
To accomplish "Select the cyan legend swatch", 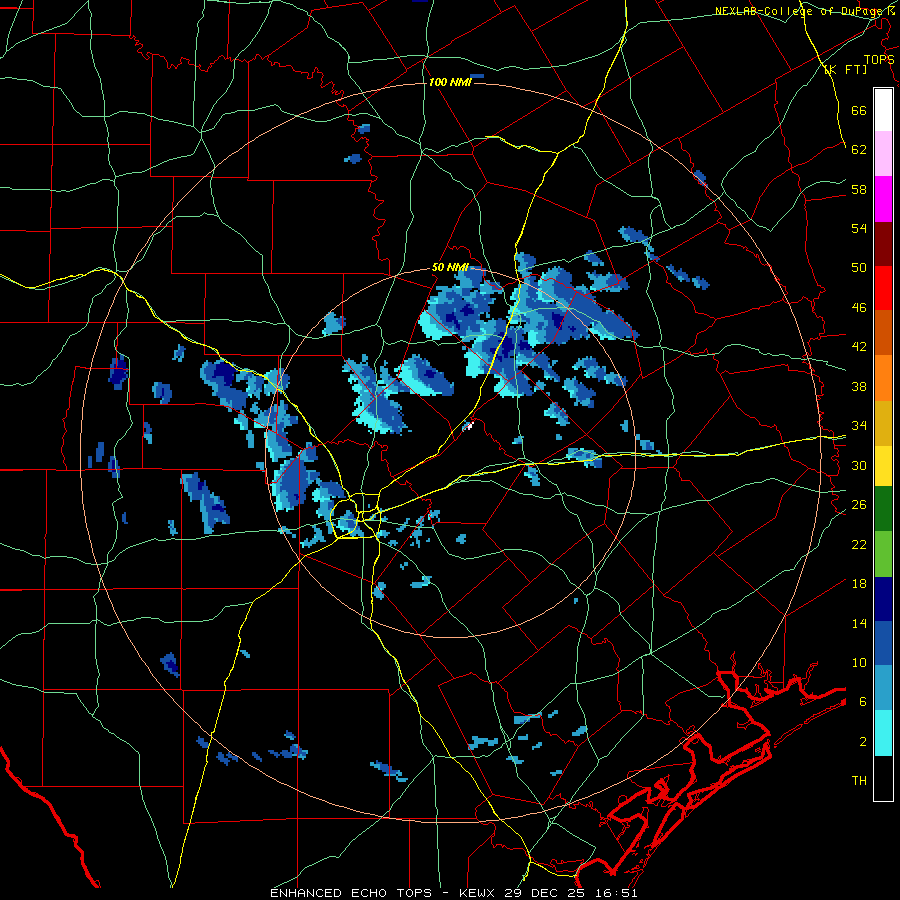I will 883,733.
